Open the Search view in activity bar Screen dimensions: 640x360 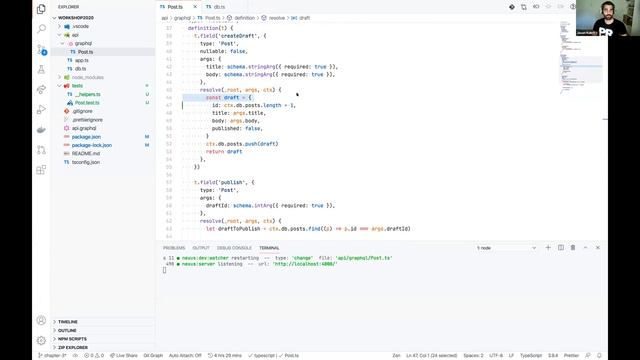pos(41,29)
